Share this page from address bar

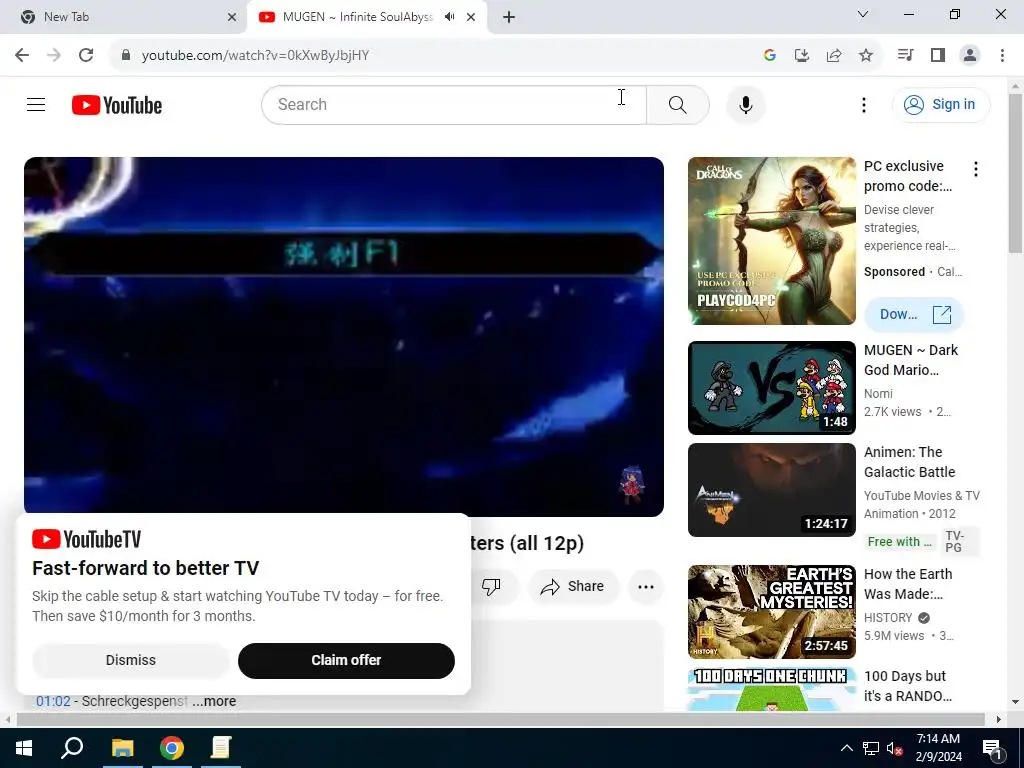pyautogui.click(x=834, y=55)
